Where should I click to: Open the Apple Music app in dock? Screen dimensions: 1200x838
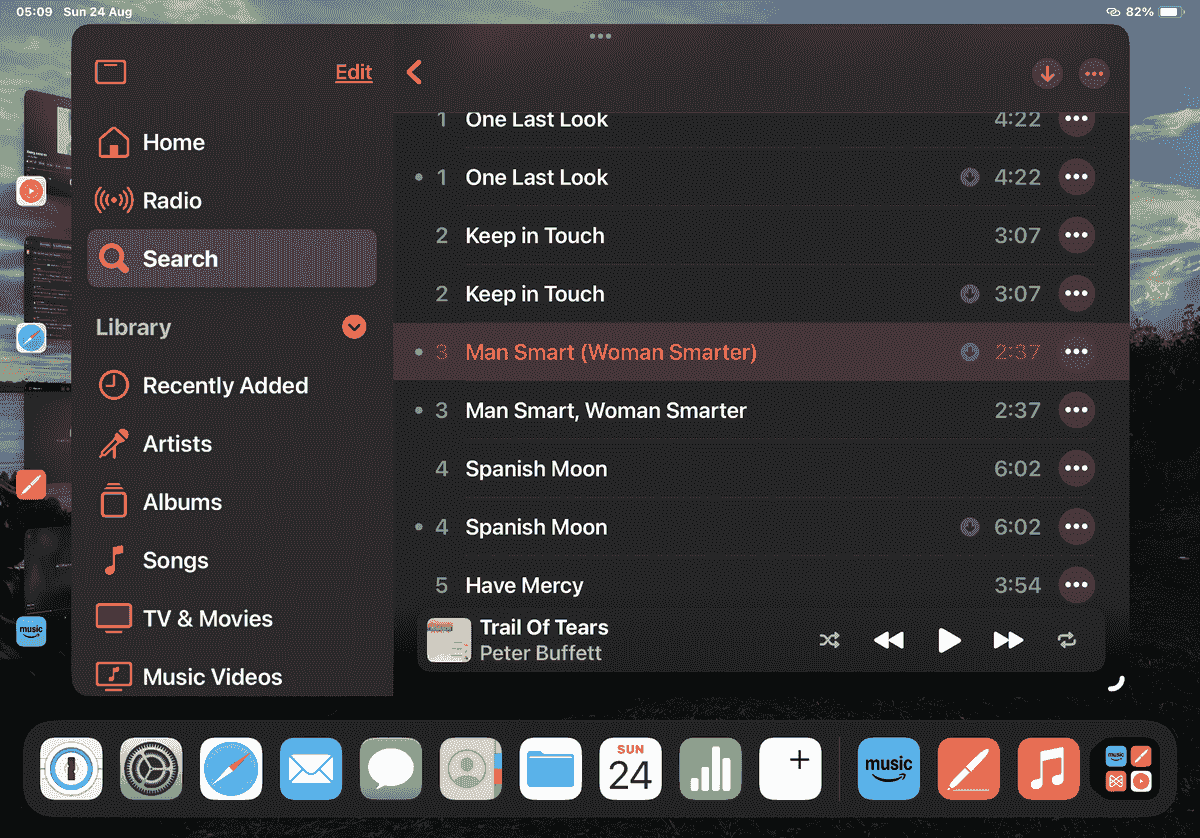click(x=1049, y=769)
